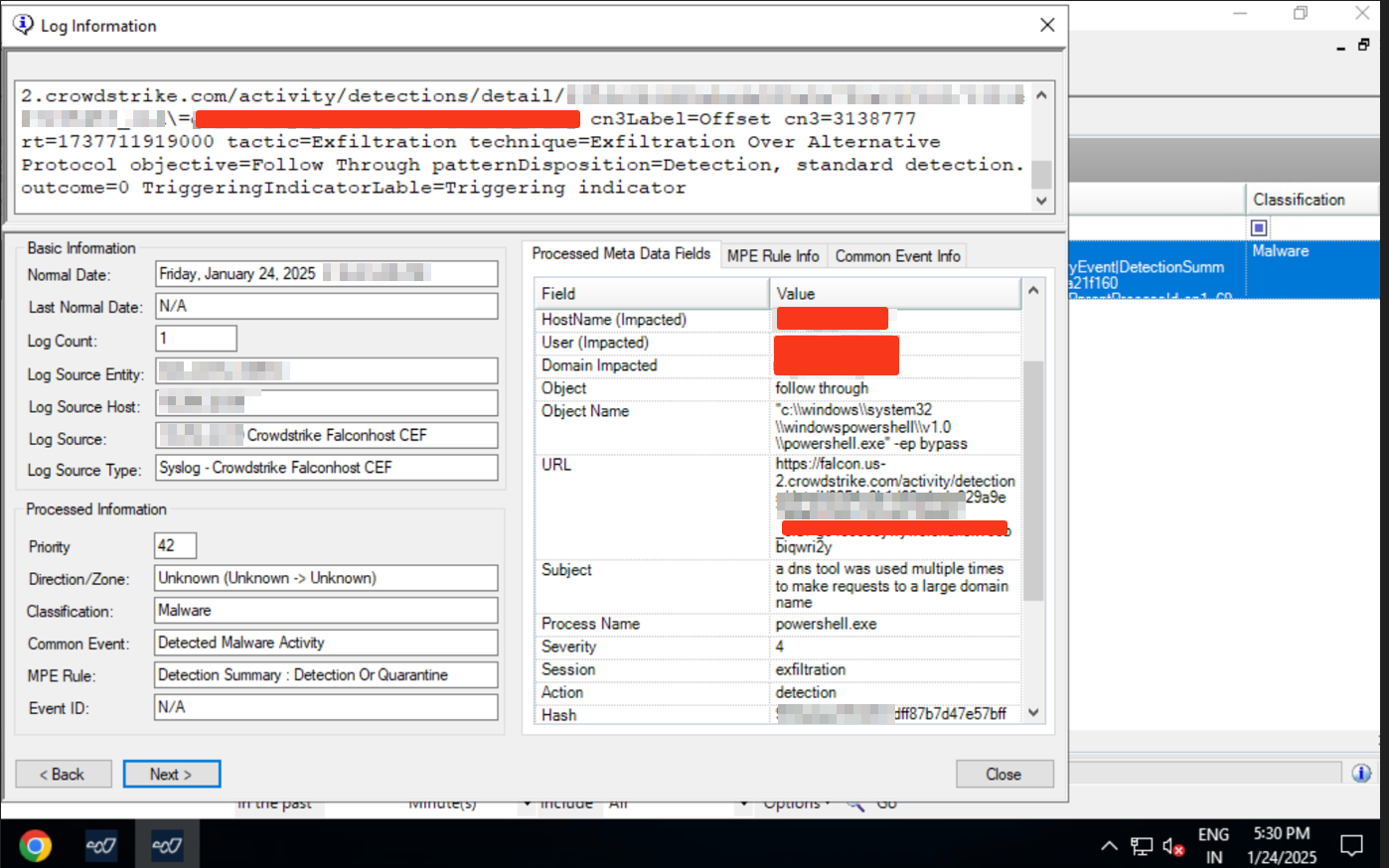
Task: Open the ENG IN language indicator
Action: point(1213,845)
